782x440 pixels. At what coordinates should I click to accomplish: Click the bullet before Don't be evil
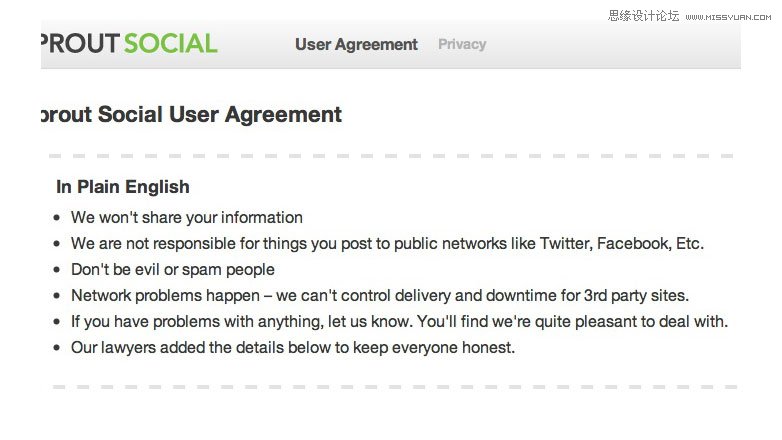pos(57,269)
